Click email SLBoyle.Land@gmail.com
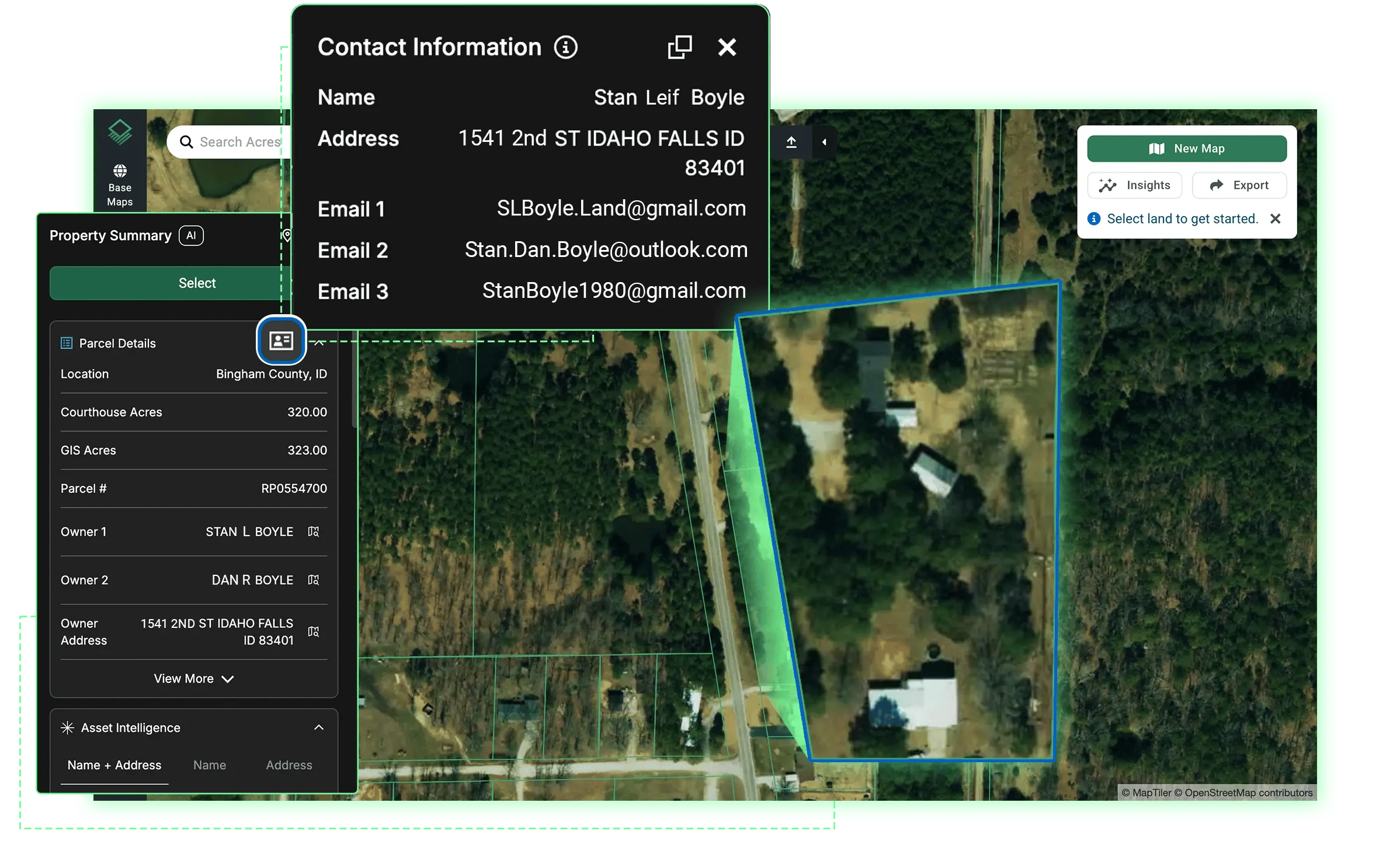This screenshot has height=858, width=1400. click(621, 209)
